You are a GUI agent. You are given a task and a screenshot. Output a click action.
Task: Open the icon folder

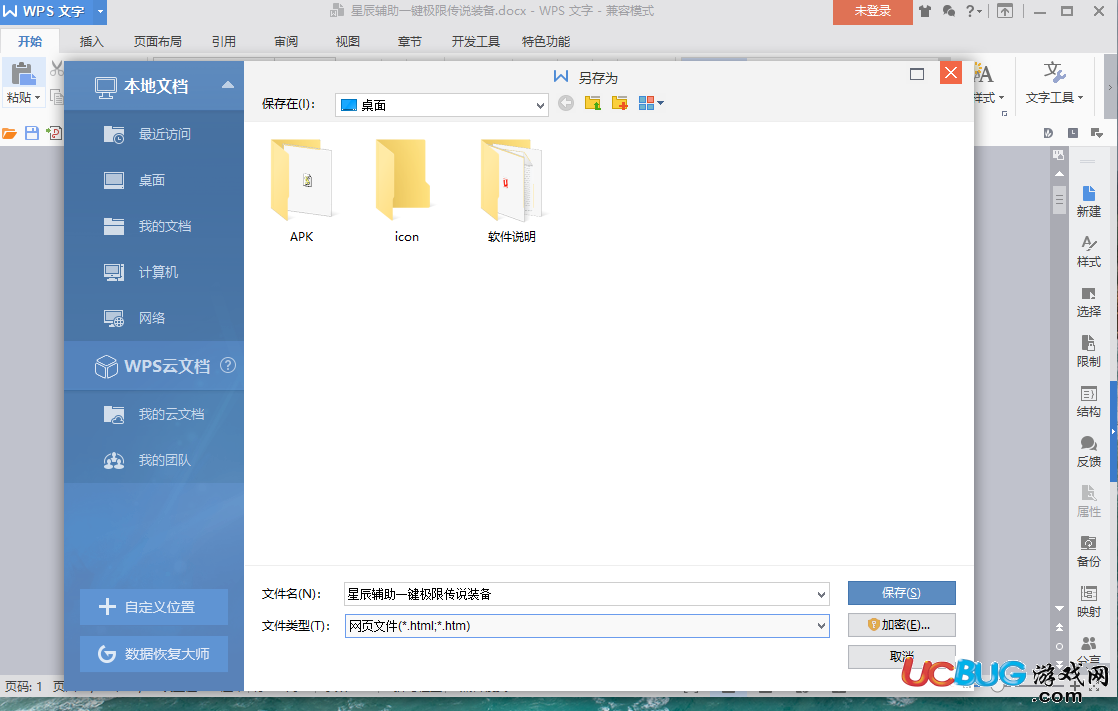[406, 191]
